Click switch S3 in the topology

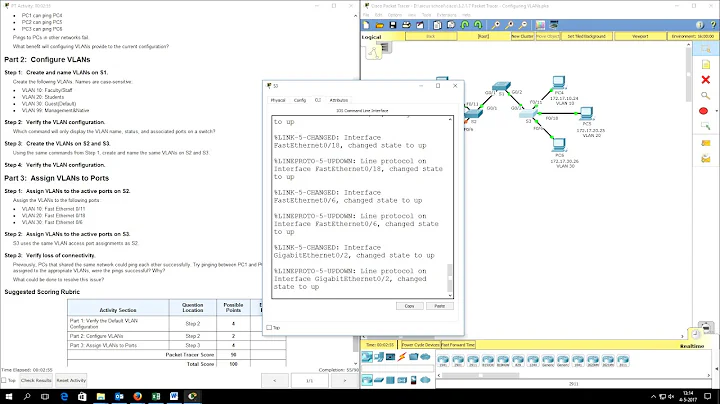pyautogui.click(x=529, y=114)
